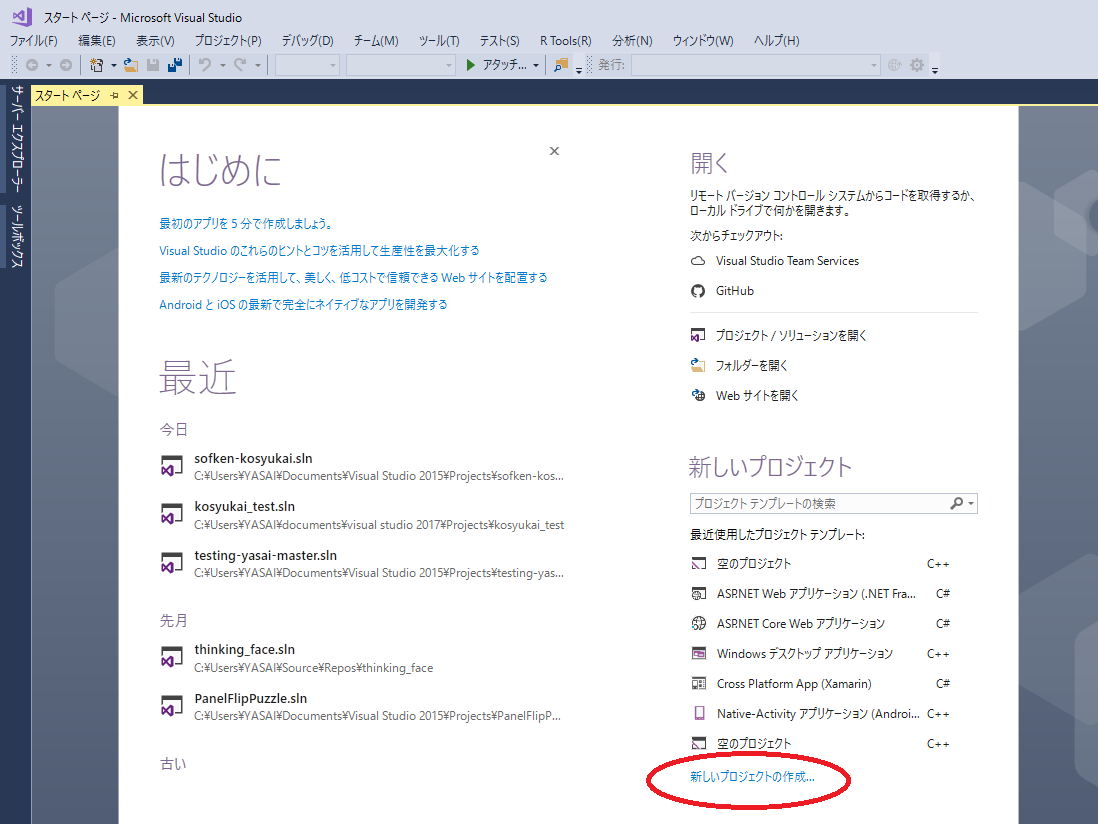Open the サーバー エクスプローラー side tab
Image resolution: width=1098 pixels, height=824 pixels.
pos(18,139)
